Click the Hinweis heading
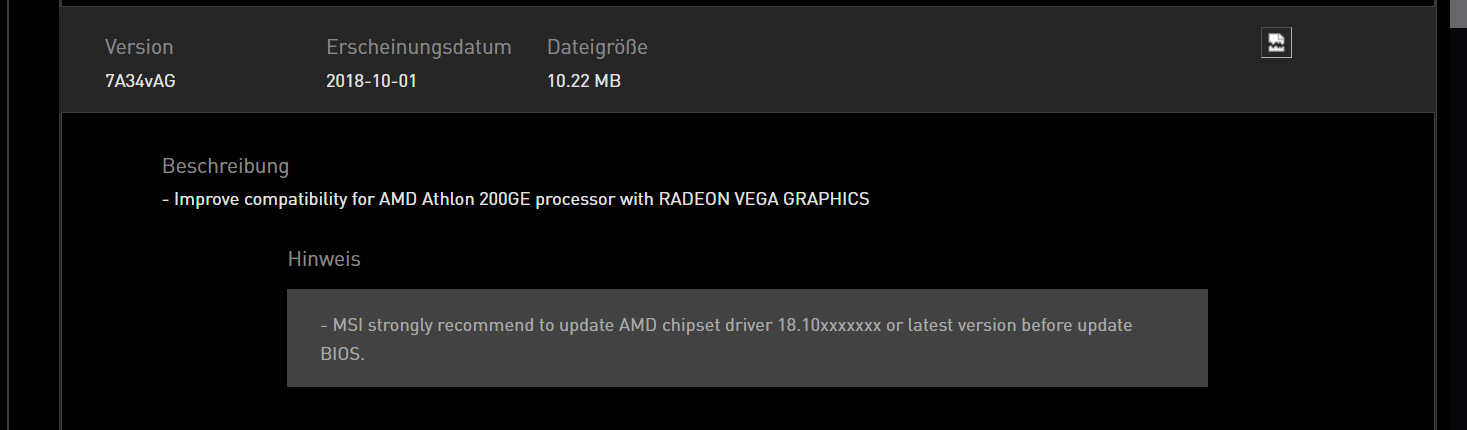The image size is (1467, 430). [324, 259]
